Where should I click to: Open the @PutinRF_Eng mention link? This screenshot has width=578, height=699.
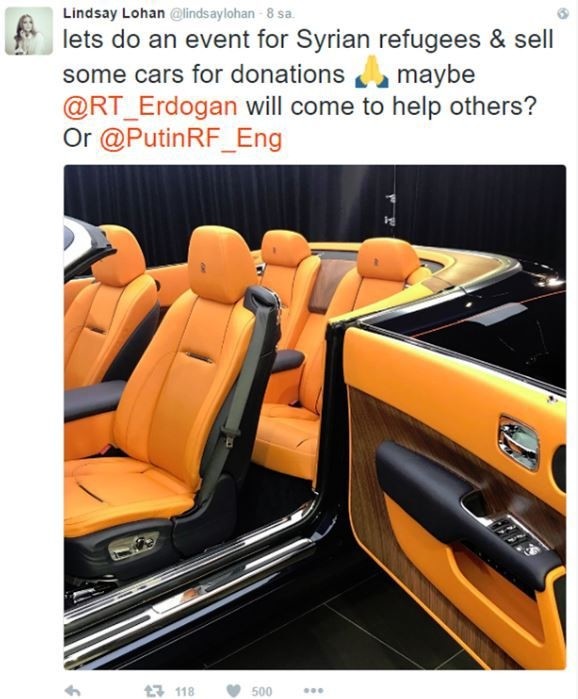click(x=191, y=139)
